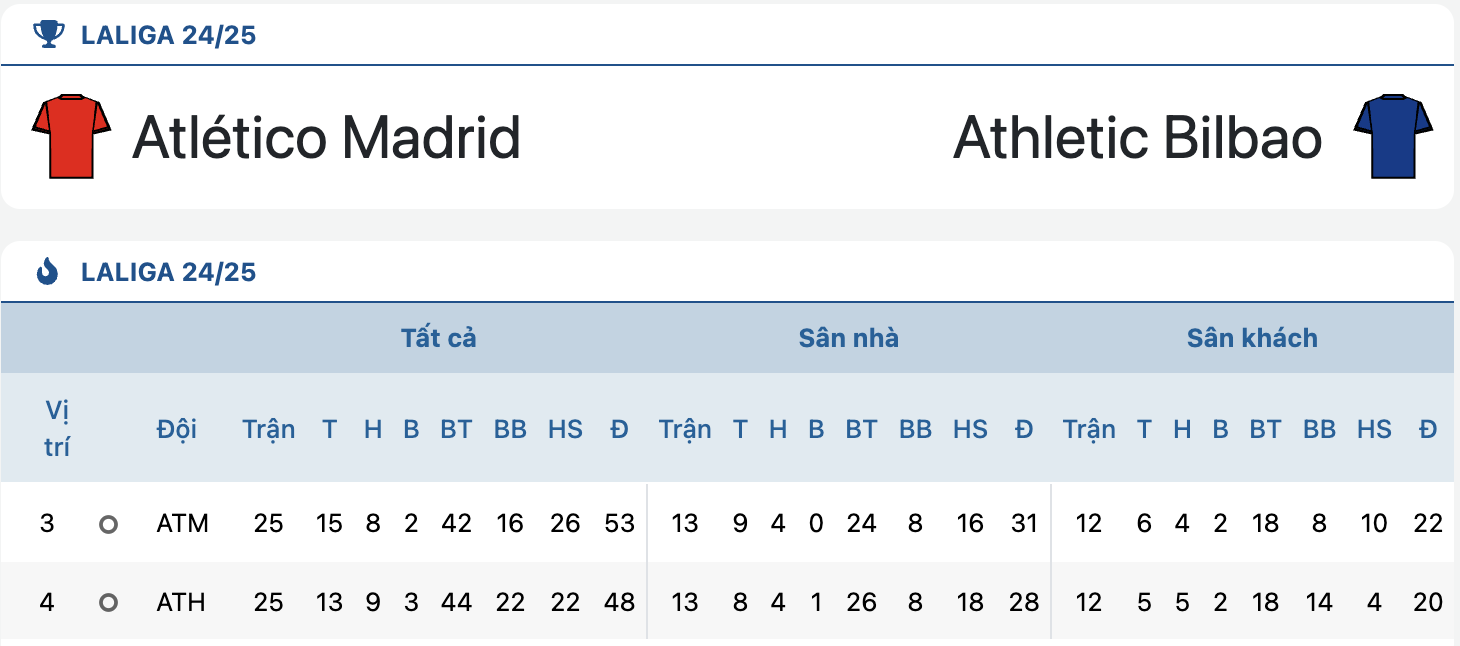Click the circle status icon in ATM row

tap(108, 523)
